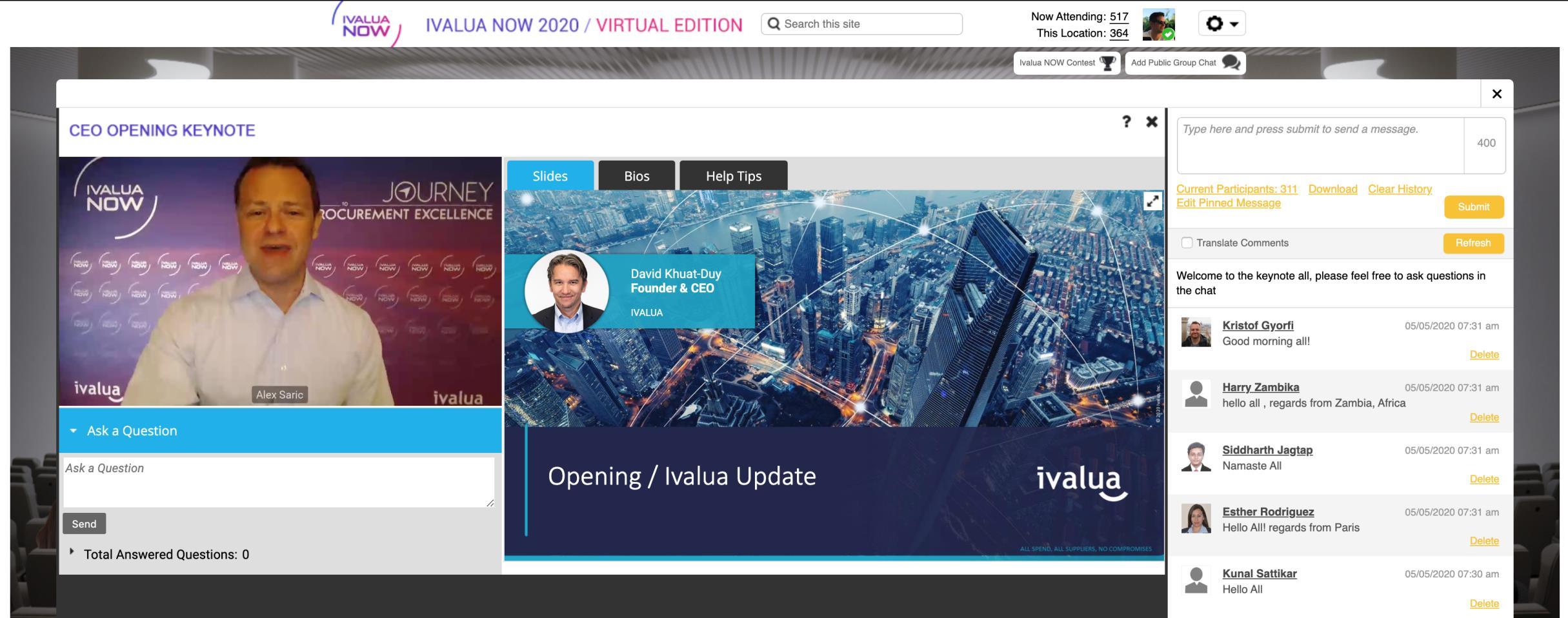Open the Ivalua NOW Contest trophy button
Screen dimensions: 1568x618
coord(1067,63)
